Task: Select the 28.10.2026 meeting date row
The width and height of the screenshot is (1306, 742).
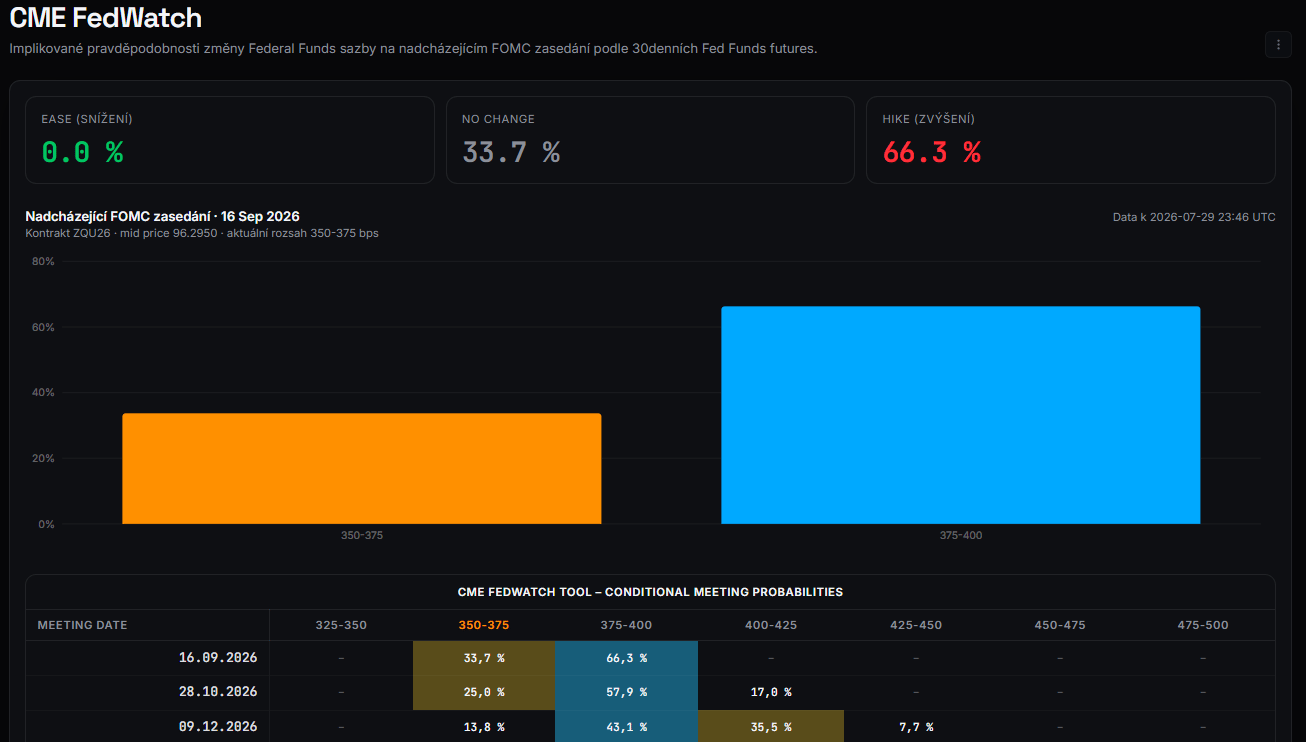Action: (x=650, y=692)
